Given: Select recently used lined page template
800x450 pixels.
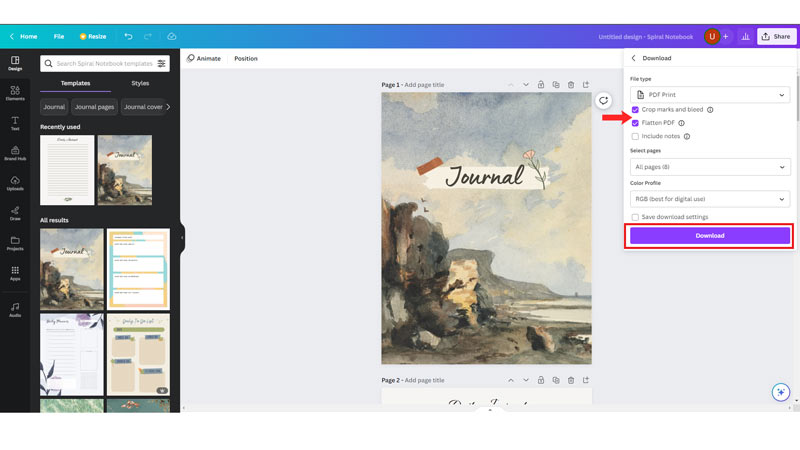Looking at the screenshot, I should (x=67, y=170).
